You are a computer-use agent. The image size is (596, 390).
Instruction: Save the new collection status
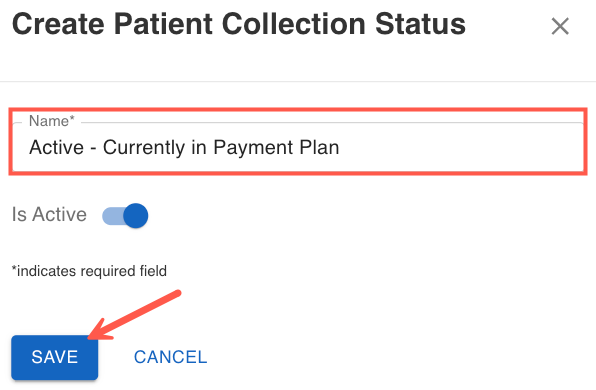(x=55, y=357)
